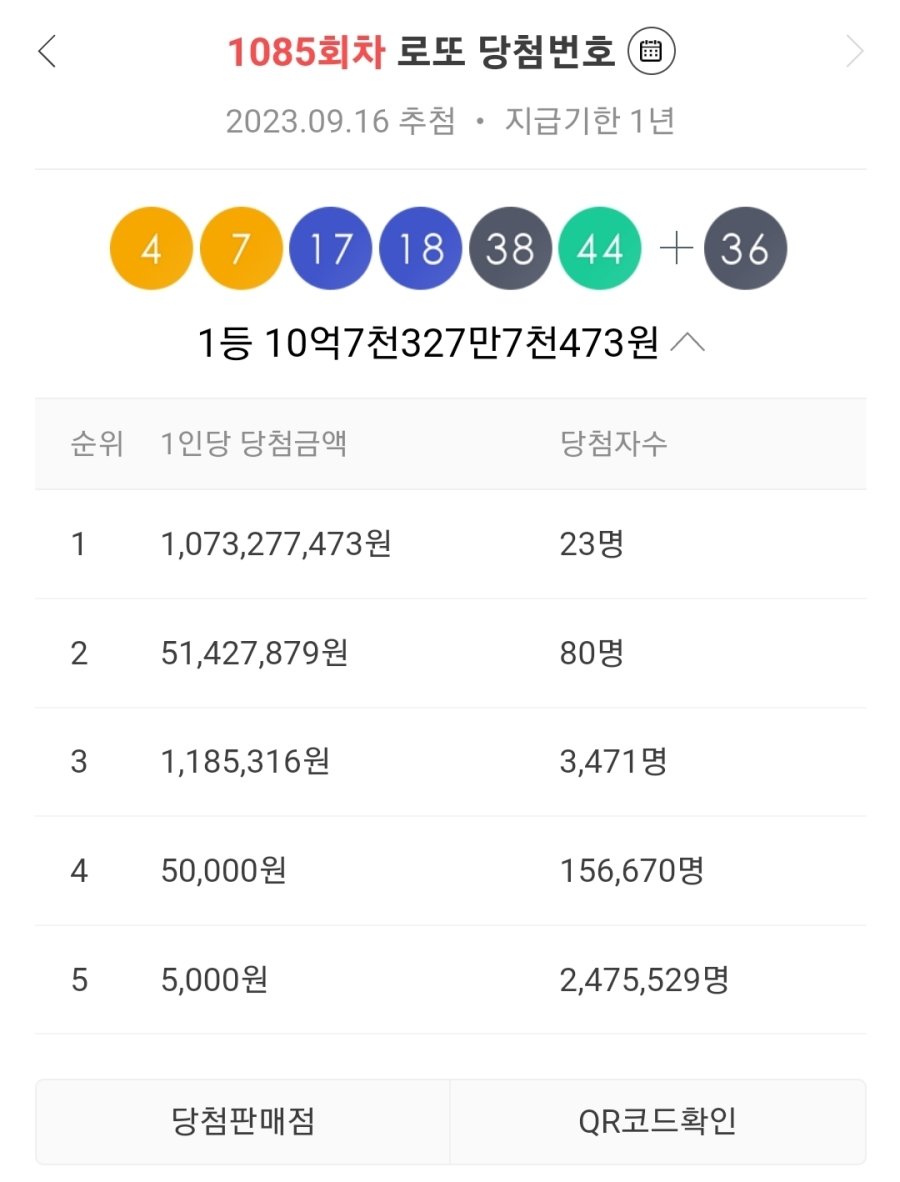Select the gray number 38 ball

[510, 248]
